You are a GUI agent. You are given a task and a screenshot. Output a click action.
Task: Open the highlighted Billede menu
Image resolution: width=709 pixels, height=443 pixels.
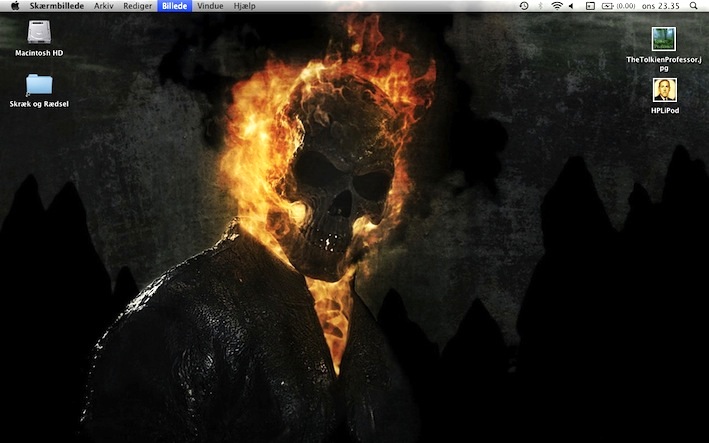pyautogui.click(x=175, y=6)
